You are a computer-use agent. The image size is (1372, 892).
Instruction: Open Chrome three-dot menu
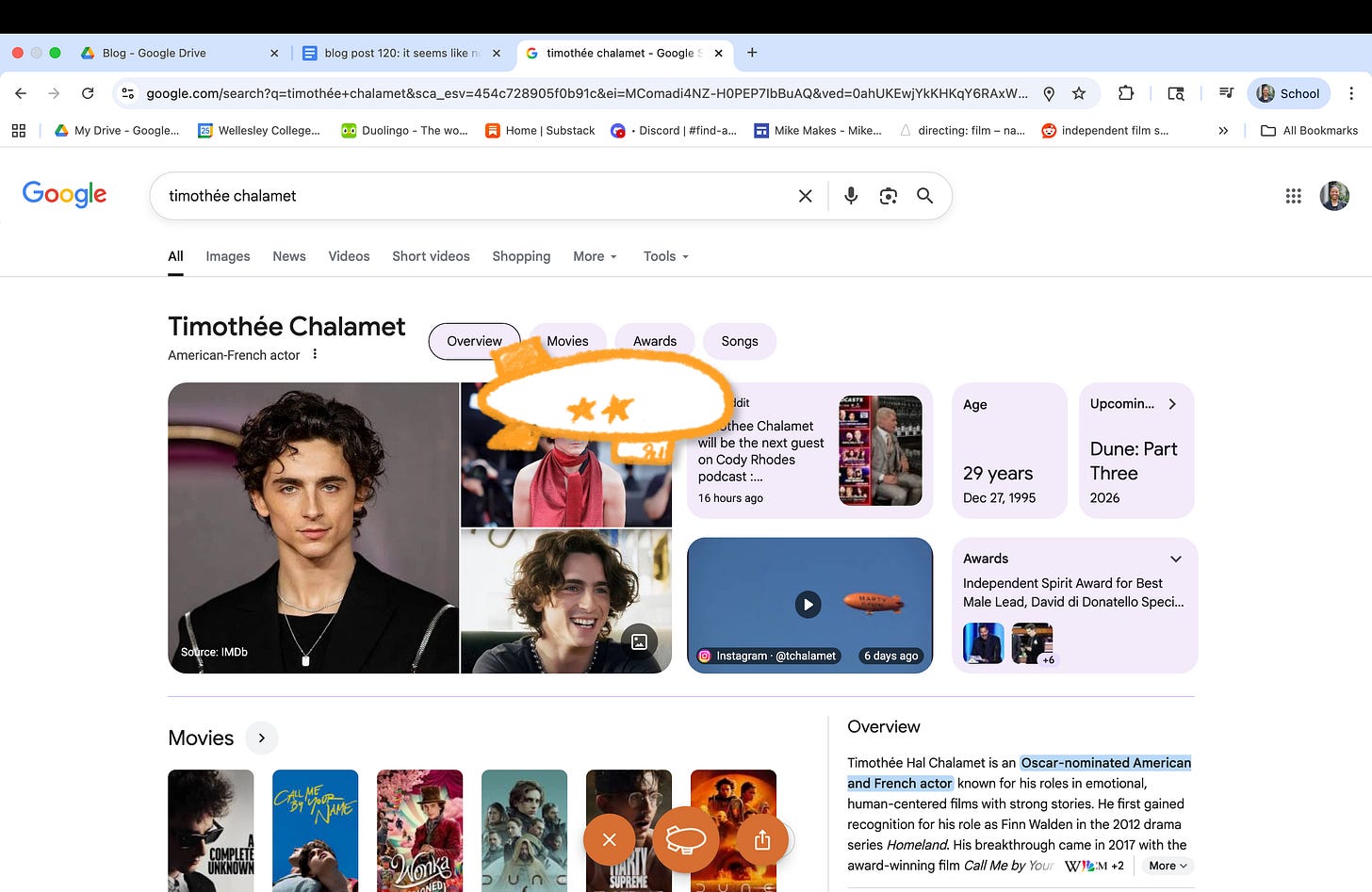(x=1351, y=93)
